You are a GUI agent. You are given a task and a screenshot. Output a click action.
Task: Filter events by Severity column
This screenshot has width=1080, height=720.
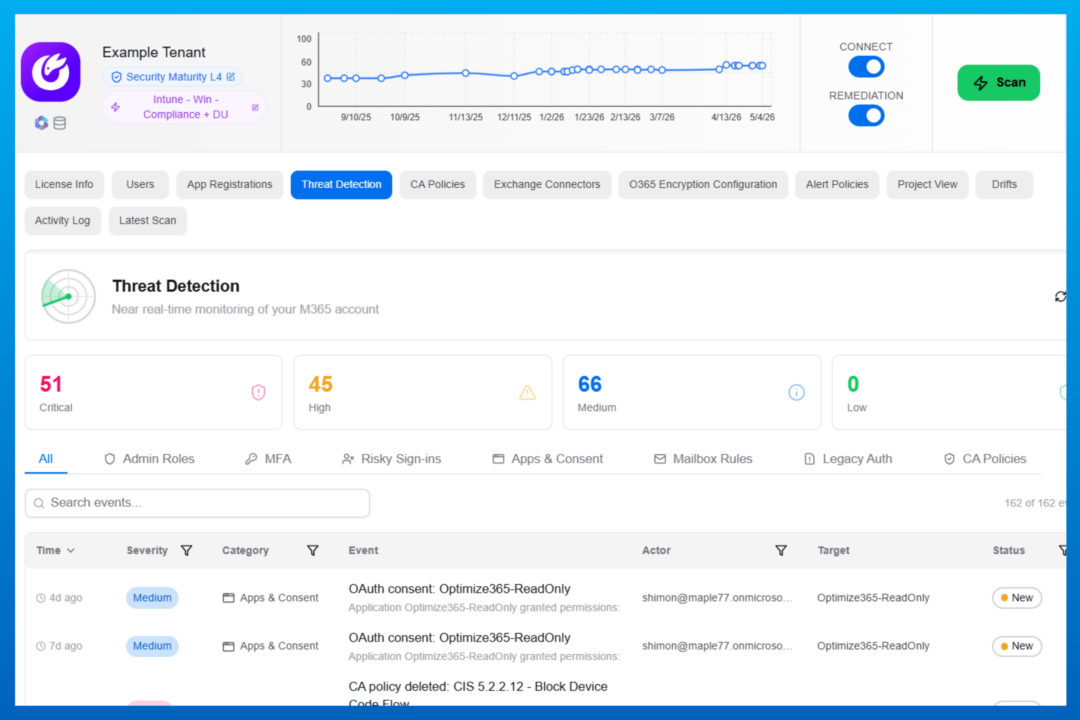point(187,551)
